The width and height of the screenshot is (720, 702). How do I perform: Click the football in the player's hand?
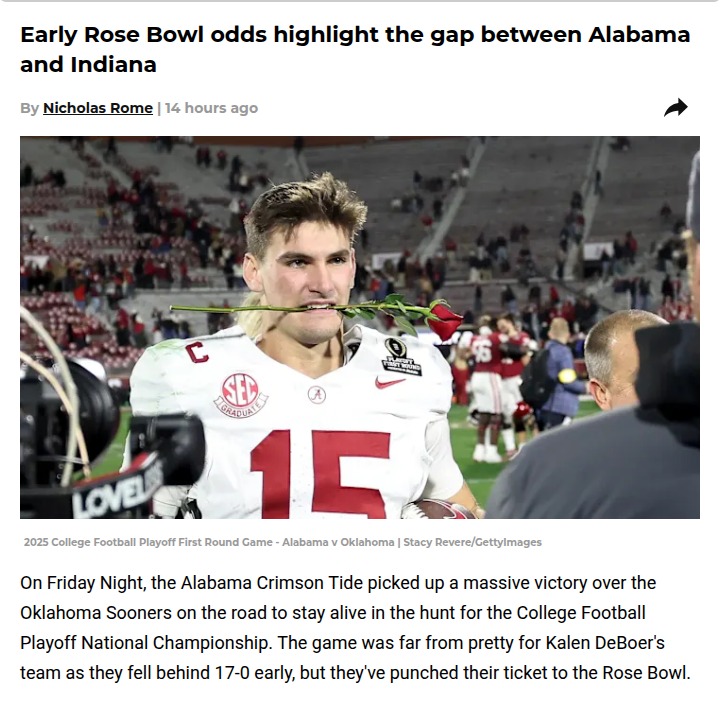(x=440, y=509)
